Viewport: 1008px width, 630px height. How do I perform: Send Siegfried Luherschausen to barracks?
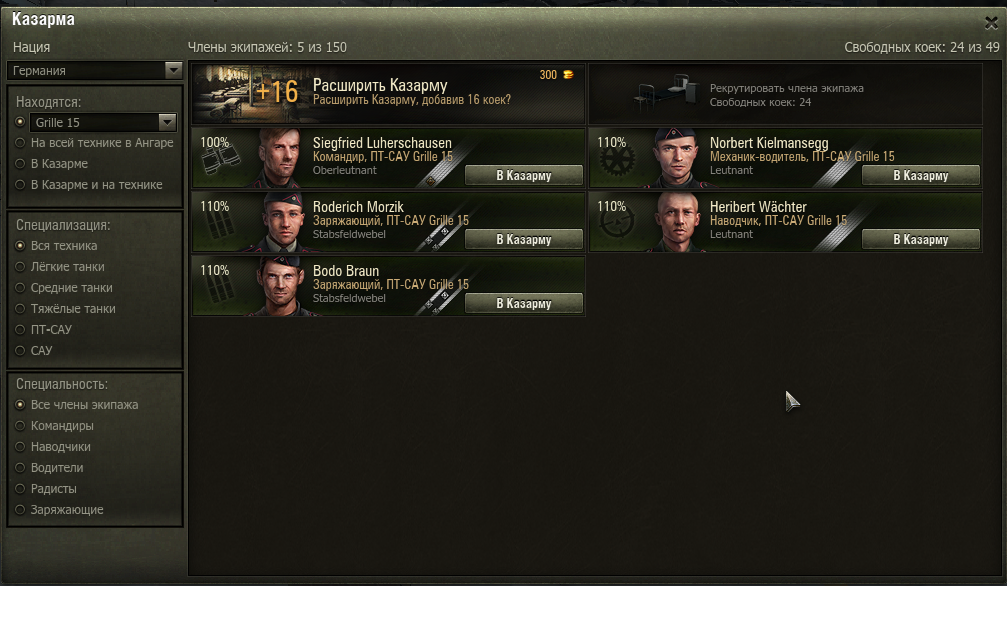(x=524, y=176)
